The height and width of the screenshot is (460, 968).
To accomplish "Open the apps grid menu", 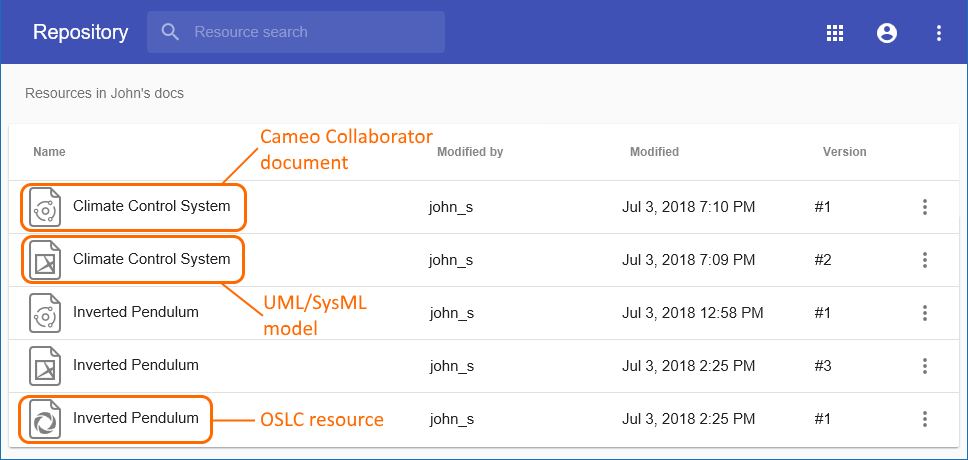I will [x=835, y=33].
